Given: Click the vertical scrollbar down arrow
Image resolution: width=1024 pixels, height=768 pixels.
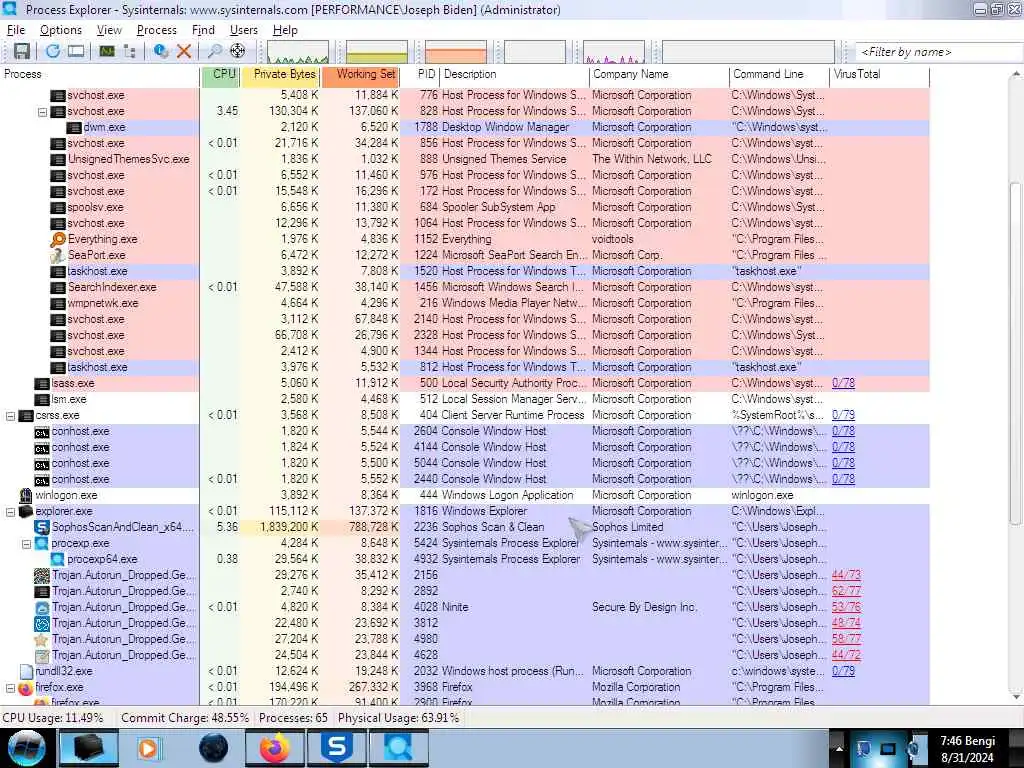Looking at the screenshot, I should click(1016, 697).
